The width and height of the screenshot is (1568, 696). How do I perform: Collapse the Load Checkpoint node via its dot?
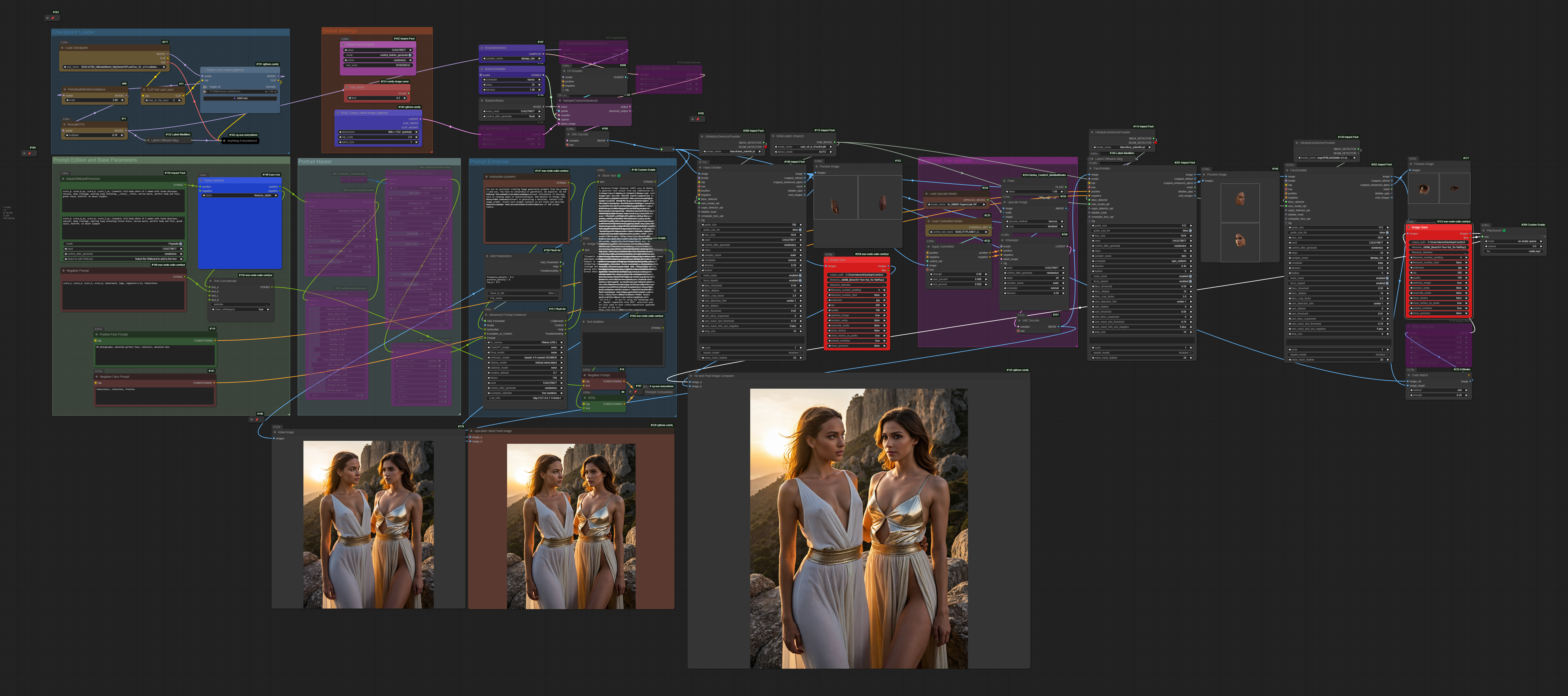point(63,48)
